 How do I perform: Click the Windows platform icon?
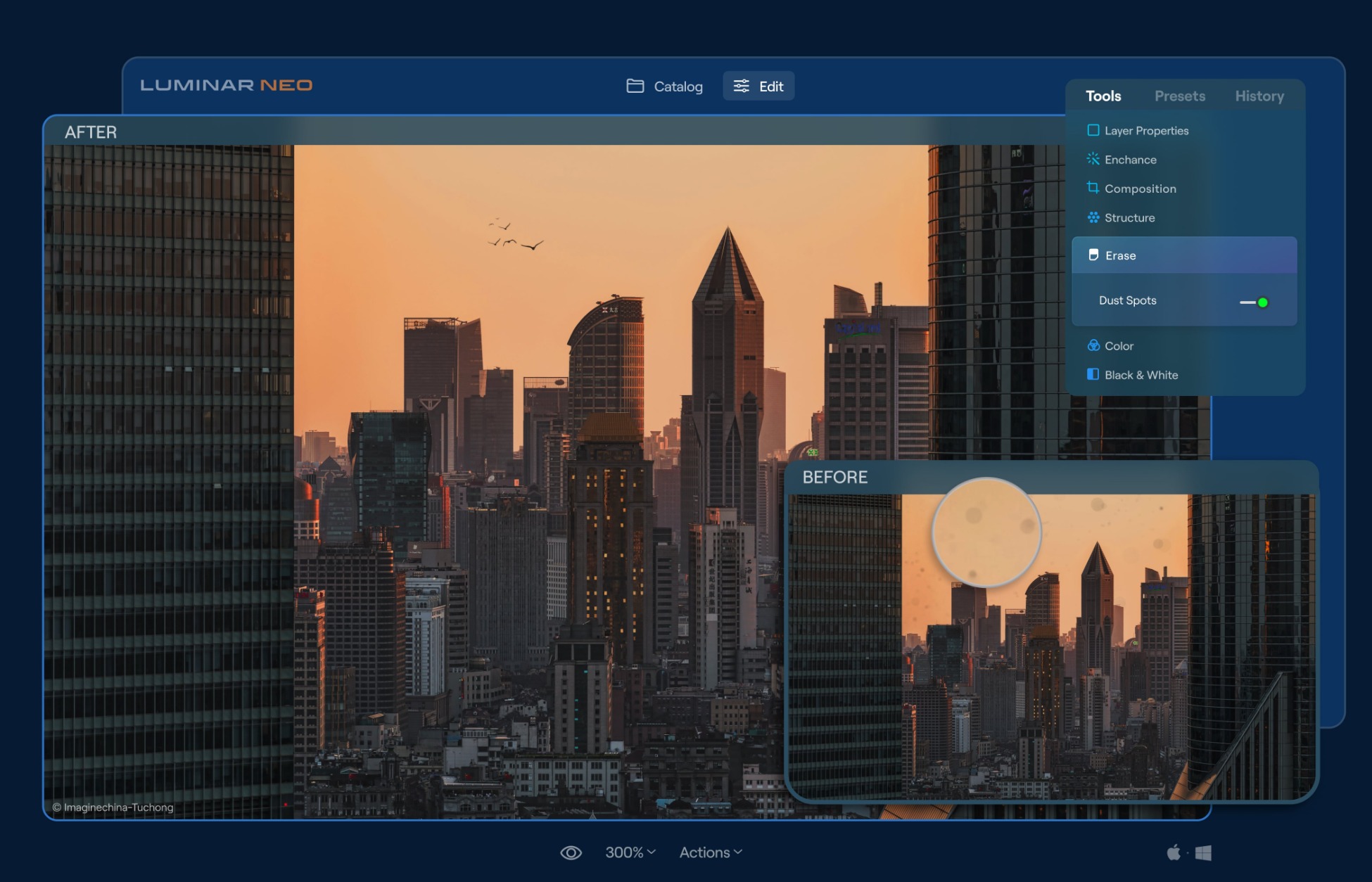coord(1203,852)
